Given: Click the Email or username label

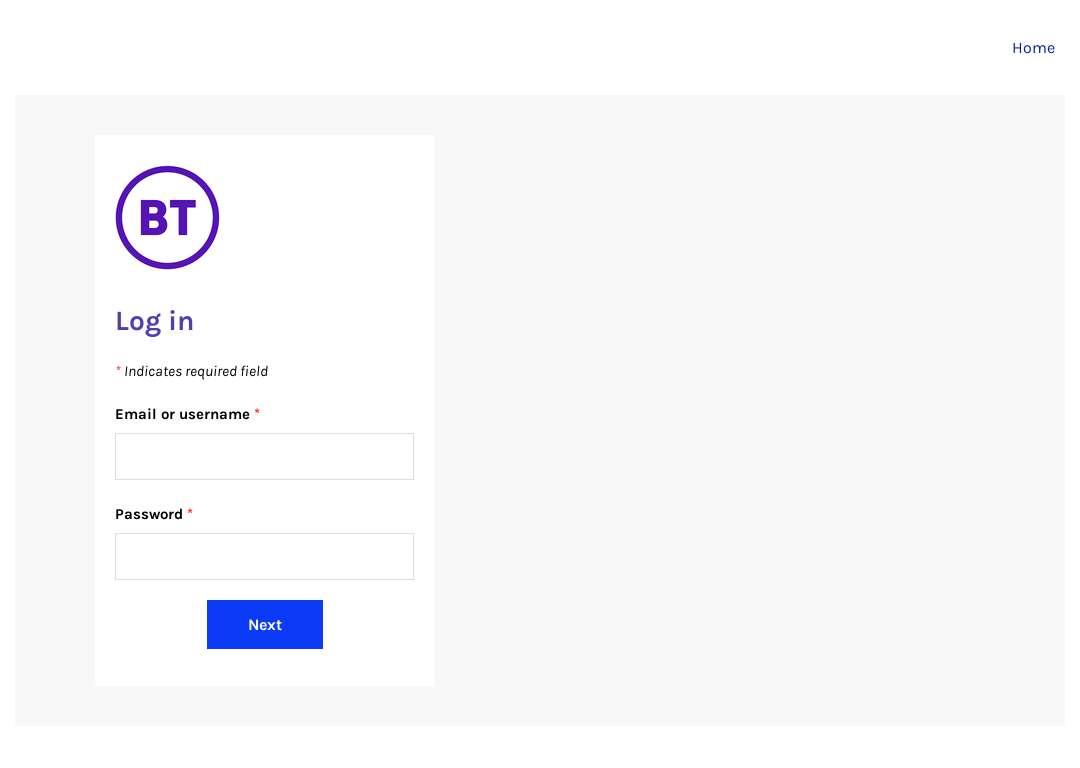Looking at the screenshot, I should [183, 414].
